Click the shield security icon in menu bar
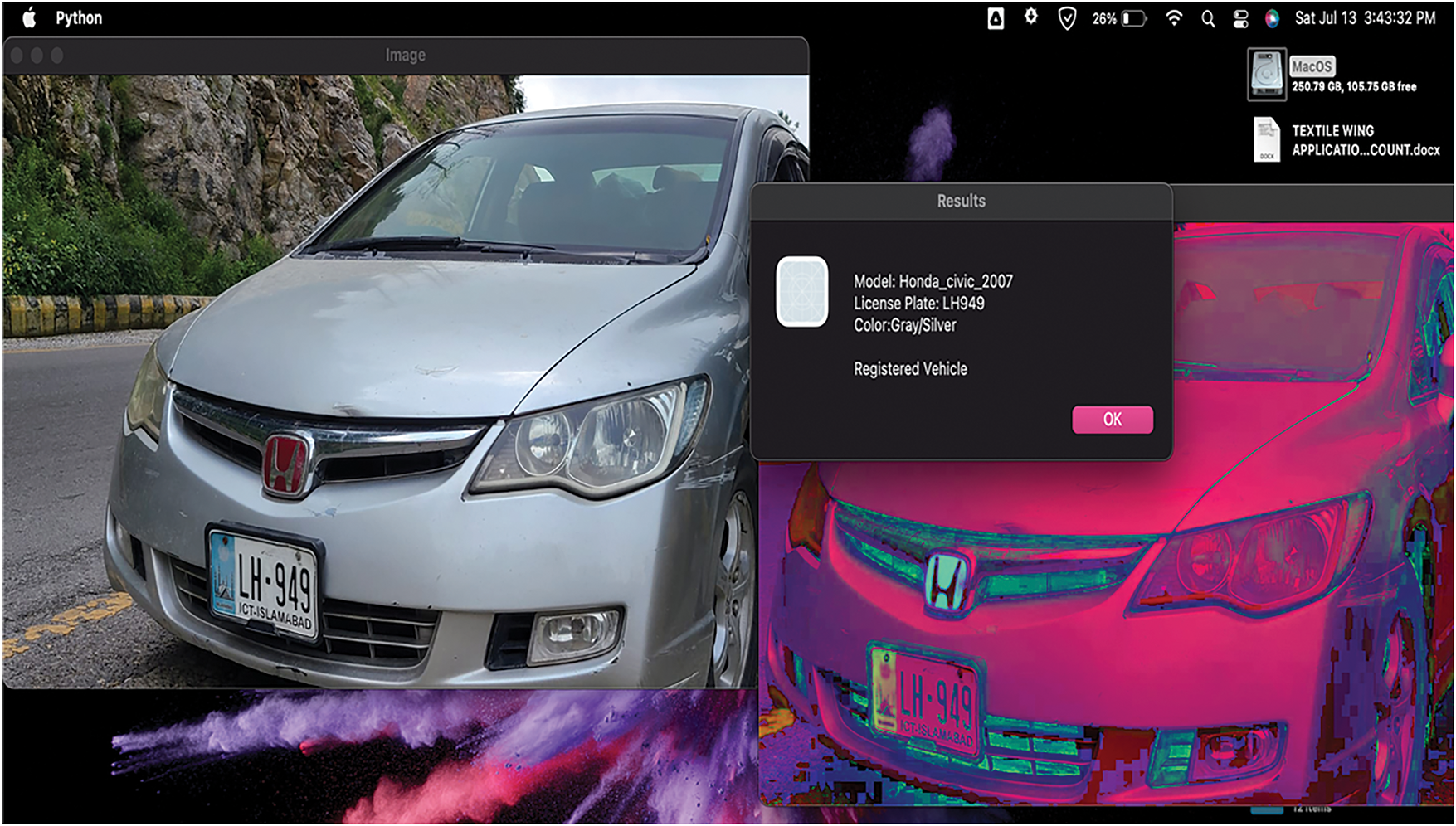 click(x=1067, y=18)
